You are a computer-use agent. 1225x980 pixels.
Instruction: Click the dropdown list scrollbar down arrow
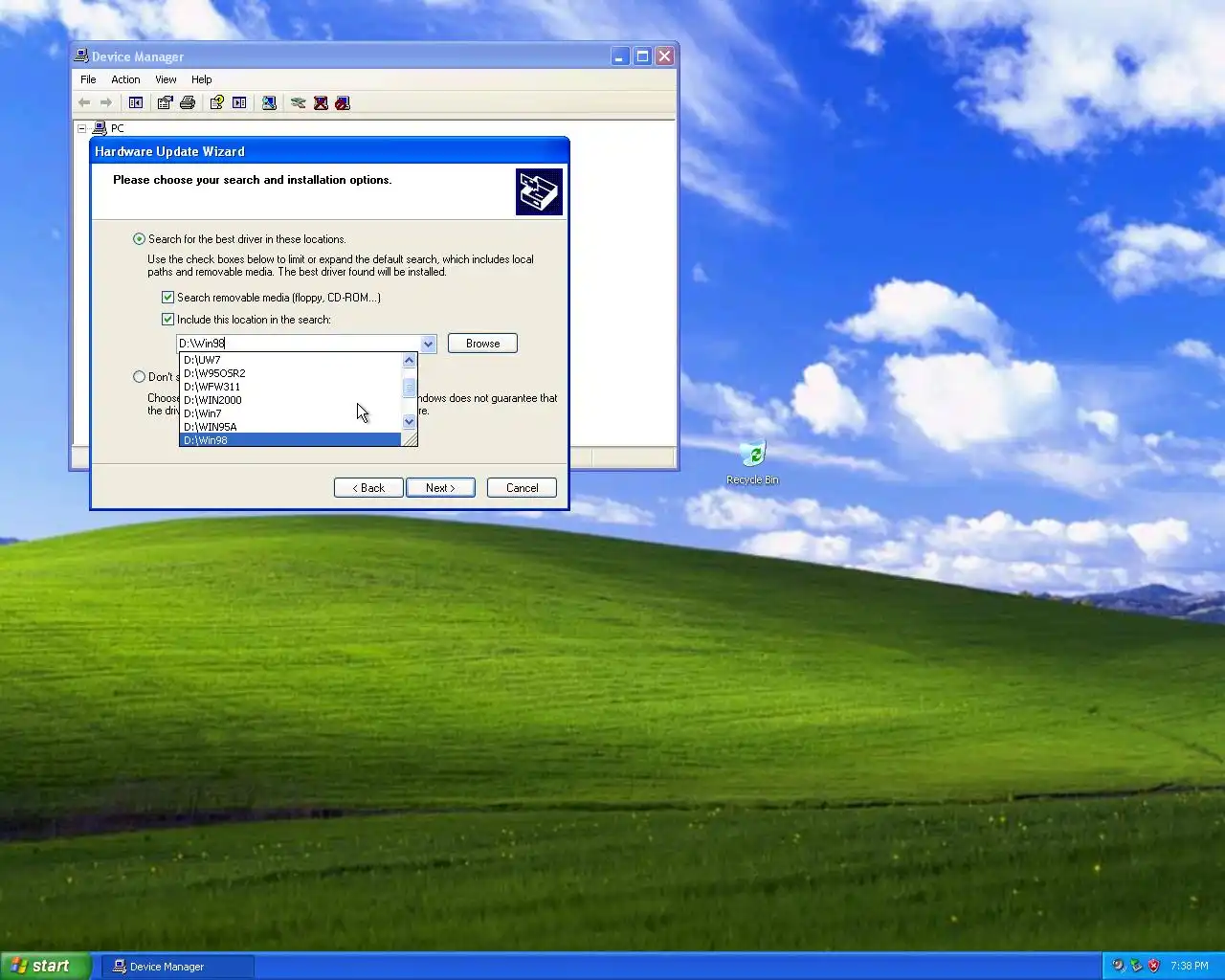coord(410,422)
